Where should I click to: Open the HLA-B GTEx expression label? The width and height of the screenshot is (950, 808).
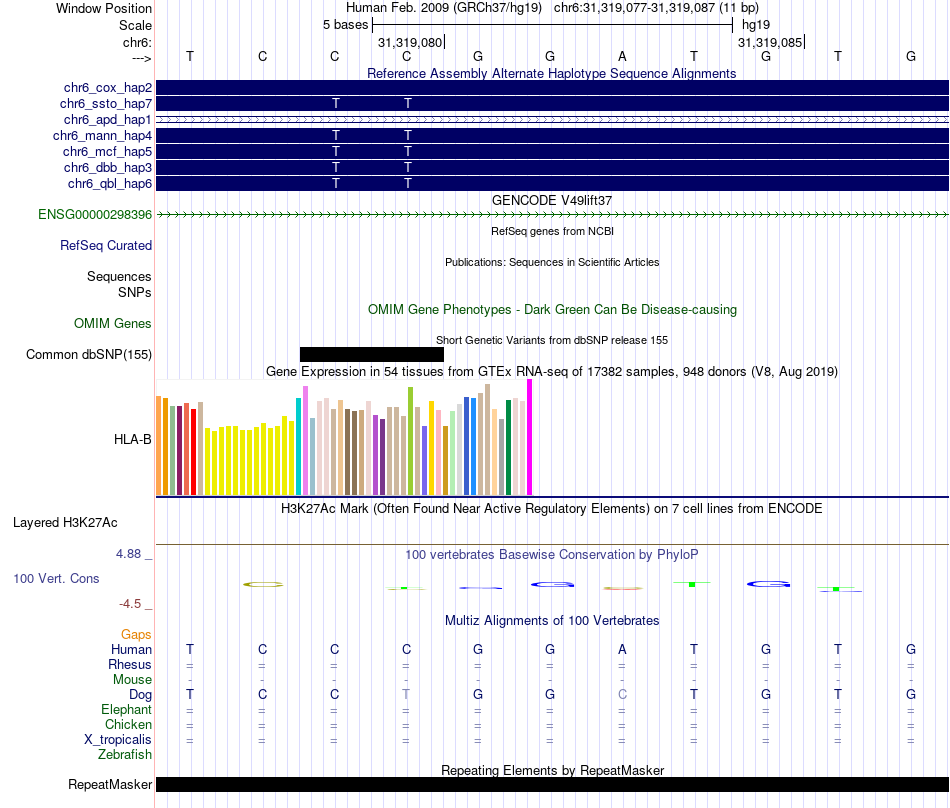click(133, 439)
